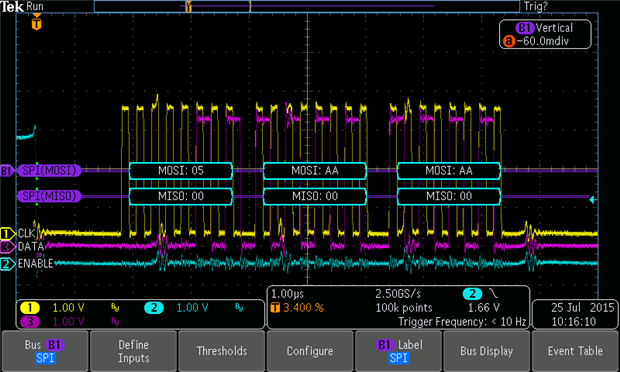620x372 pixels.
Task: Click the orange T icon in bottom readout
Action: pyautogui.click(x=275, y=308)
